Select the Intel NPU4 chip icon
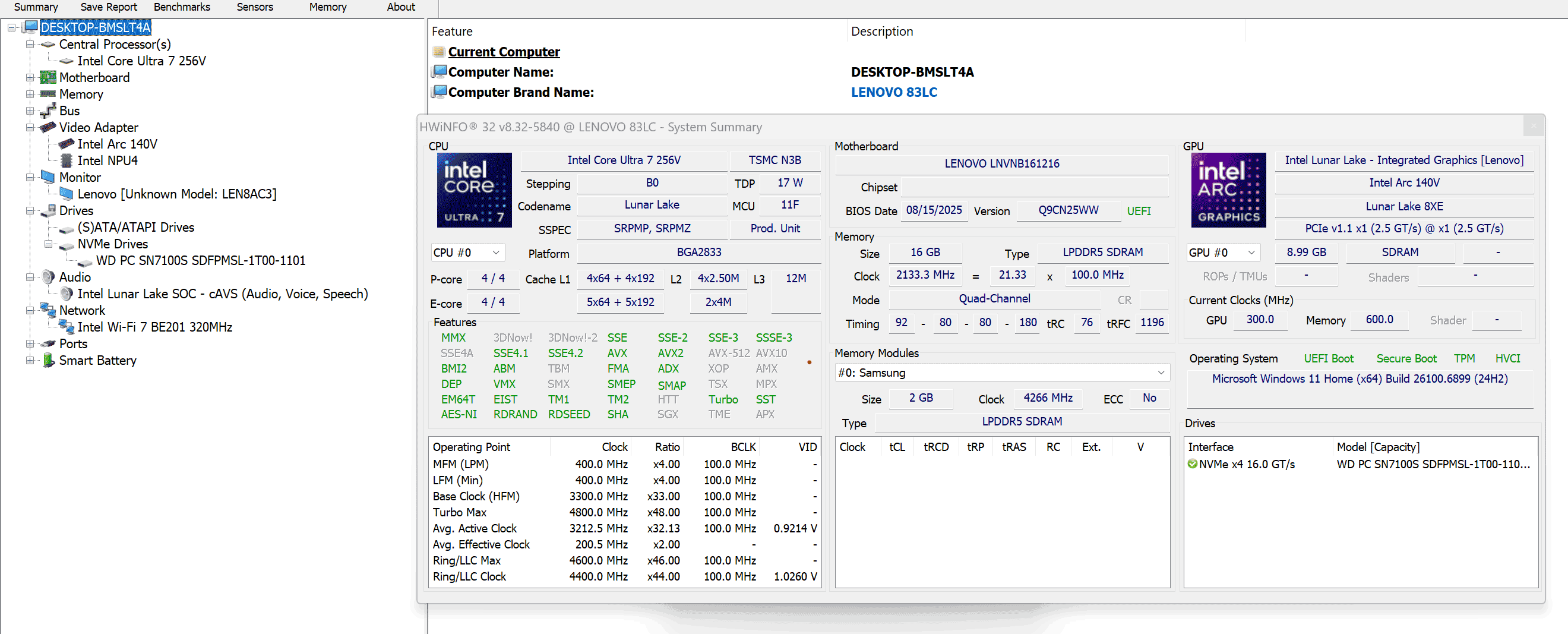The height and width of the screenshot is (634, 1568). [67, 161]
